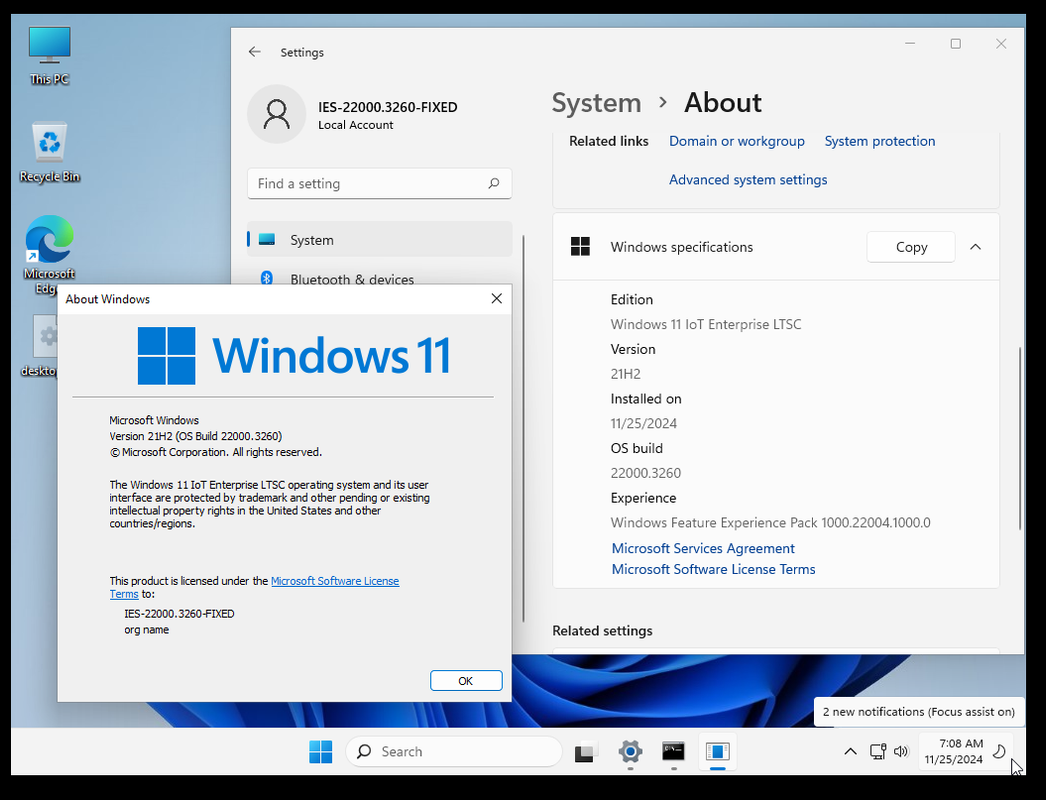Select Bluetooth & devices in sidebar
1046x800 pixels.
pyautogui.click(x=380, y=279)
